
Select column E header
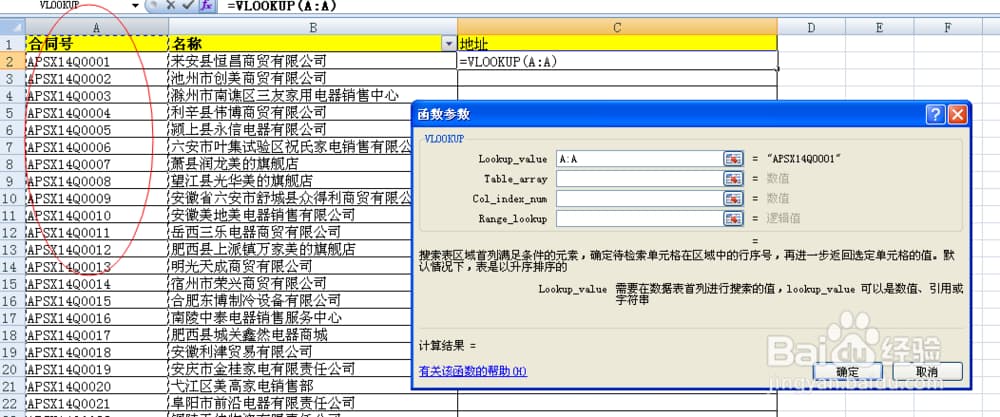[x=879, y=27]
